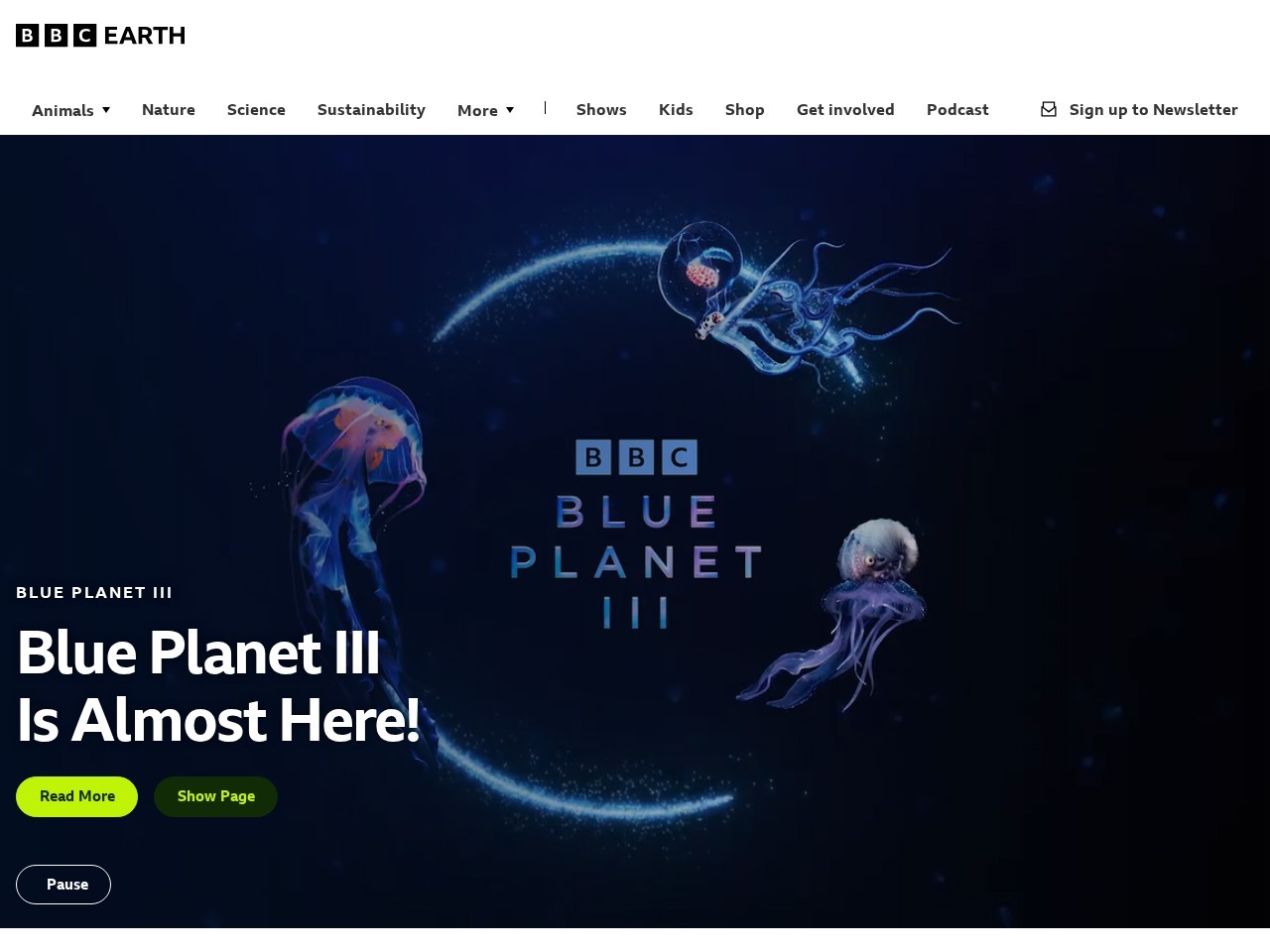Go to Get involved
Screen dimensions: 1270x952
(x=845, y=109)
